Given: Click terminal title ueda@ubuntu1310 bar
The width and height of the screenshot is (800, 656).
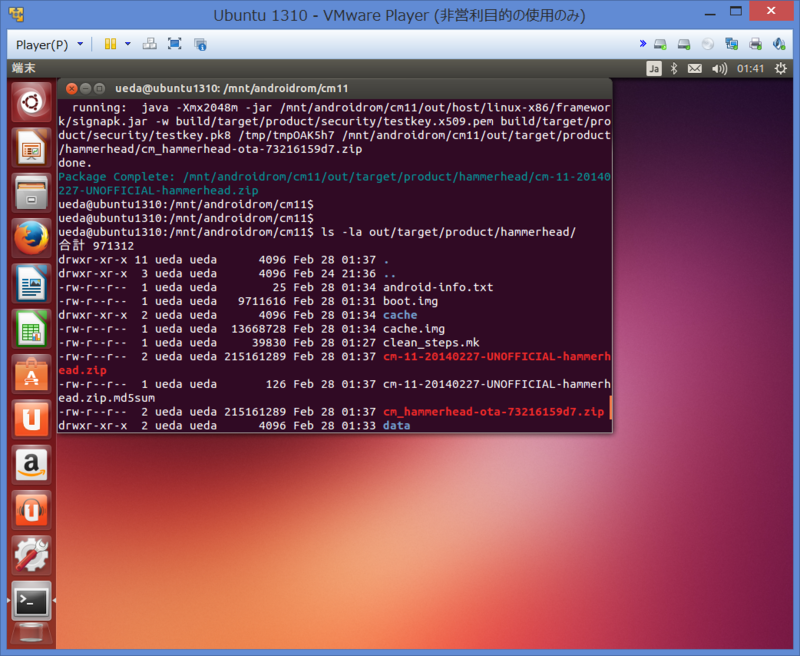Looking at the screenshot, I should [x=232, y=89].
